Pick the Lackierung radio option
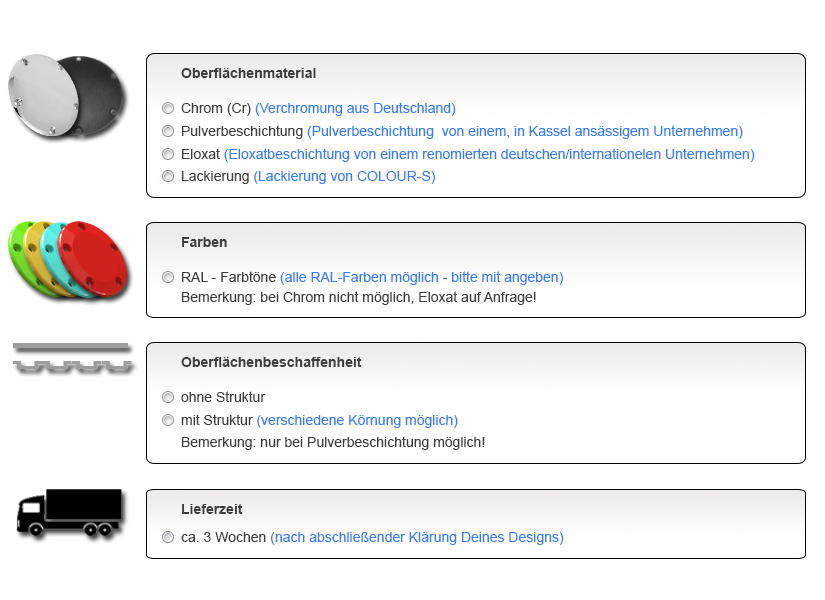The width and height of the screenshot is (825, 600). 168,177
